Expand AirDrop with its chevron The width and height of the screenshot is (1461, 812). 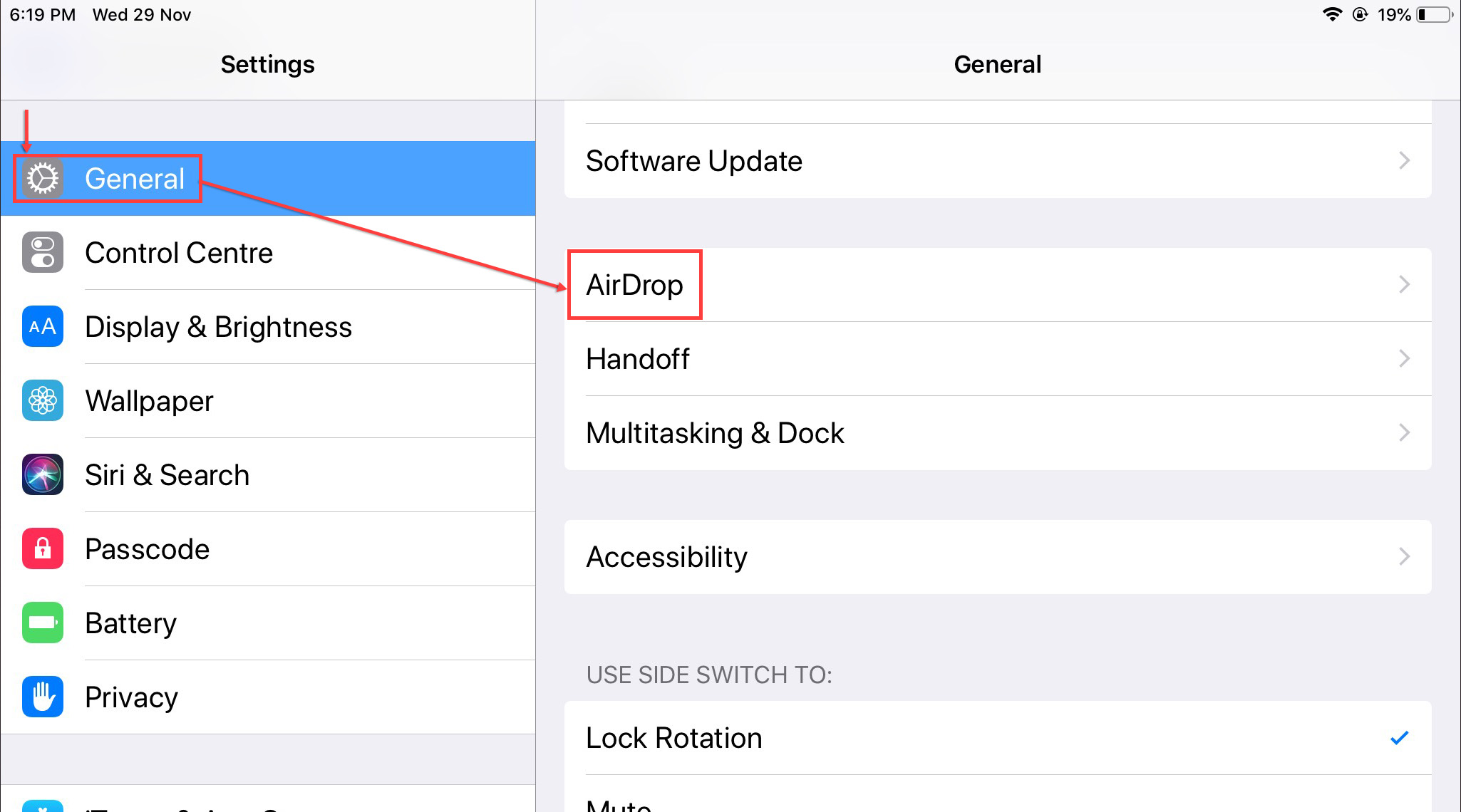pyautogui.click(x=1405, y=285)
